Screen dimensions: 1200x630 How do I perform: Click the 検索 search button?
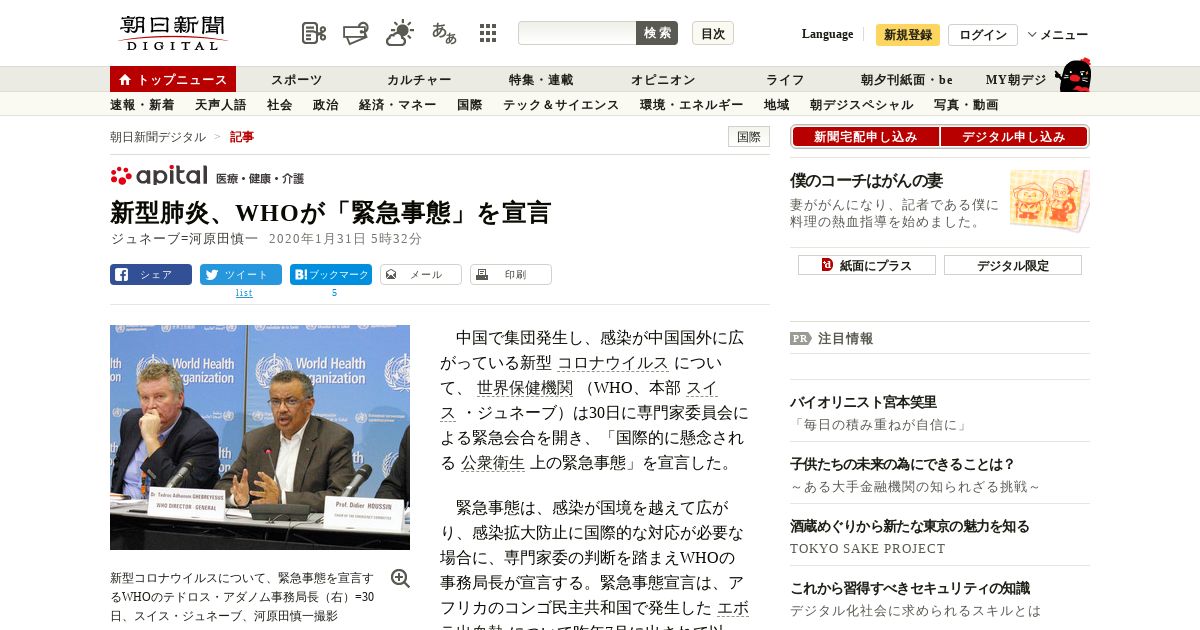click(x=657, y=33)
